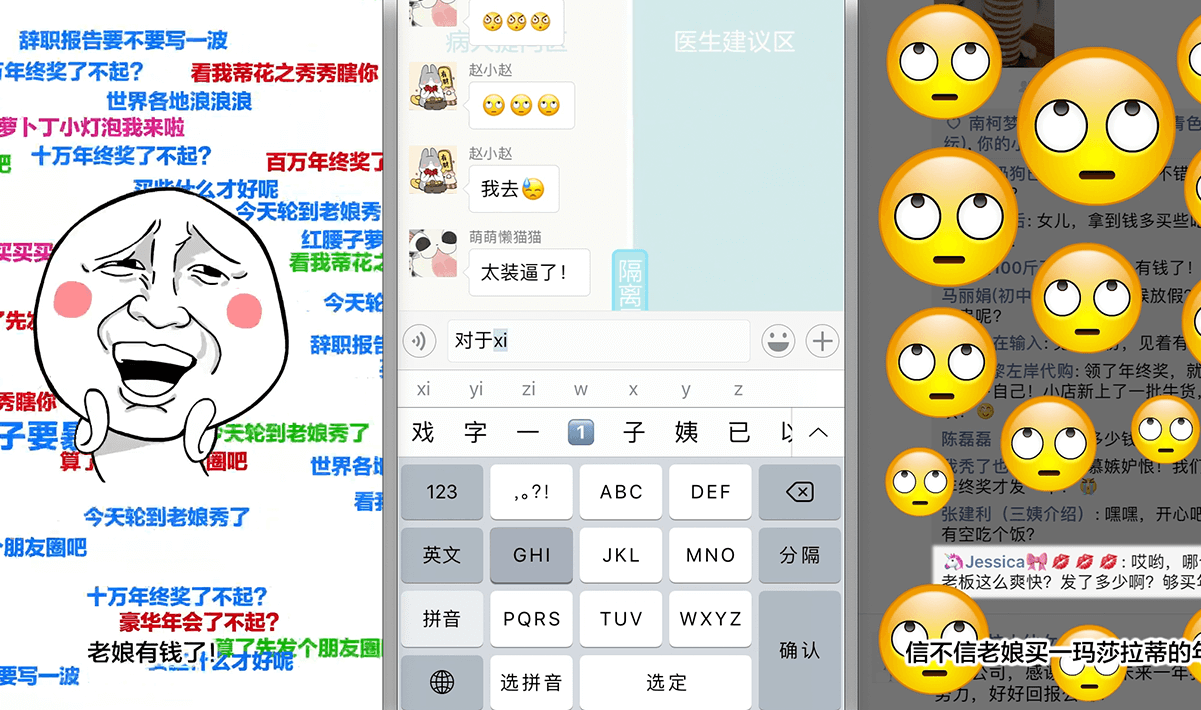Screen dimensions: 1201x710
Task: Tap the 我去 message bubble
Action: (513, 189)
